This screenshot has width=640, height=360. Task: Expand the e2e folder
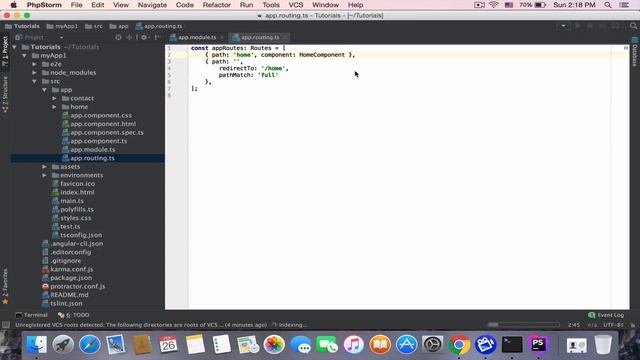click(x=34, y=64)
